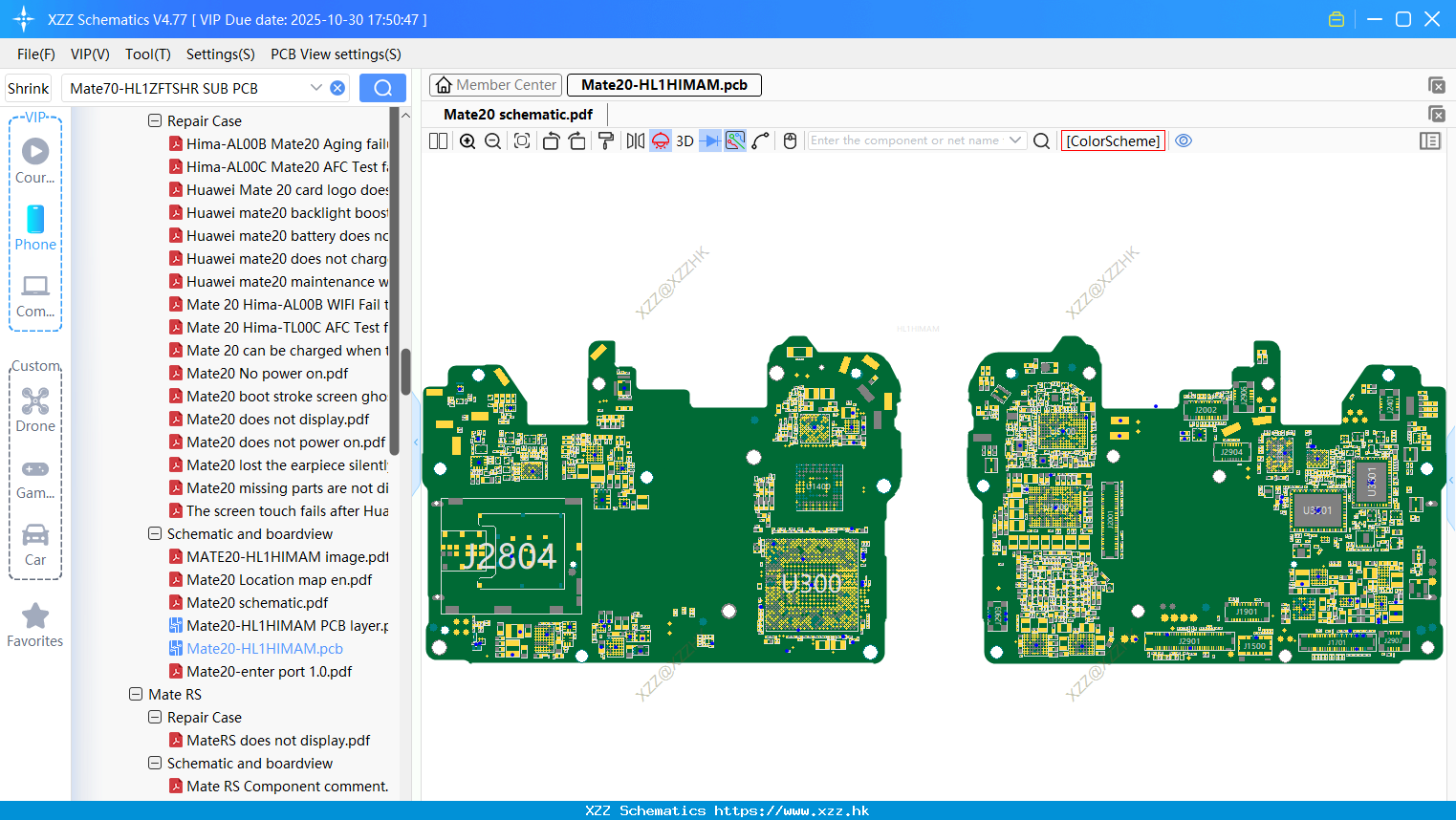Open the component name dropdown arrow
The image size is (1456, 820).
coord(1015,140)
